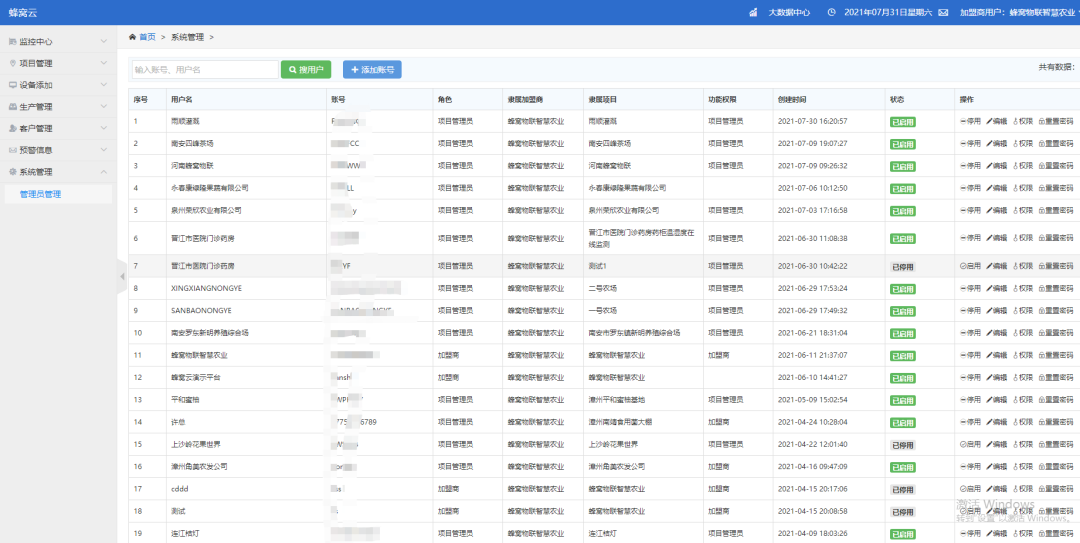Viewport: 1080px width, 543px height.
Task: Click the timestamp 2021-07-30 16:20:57
Action: (x=812, y=121)
